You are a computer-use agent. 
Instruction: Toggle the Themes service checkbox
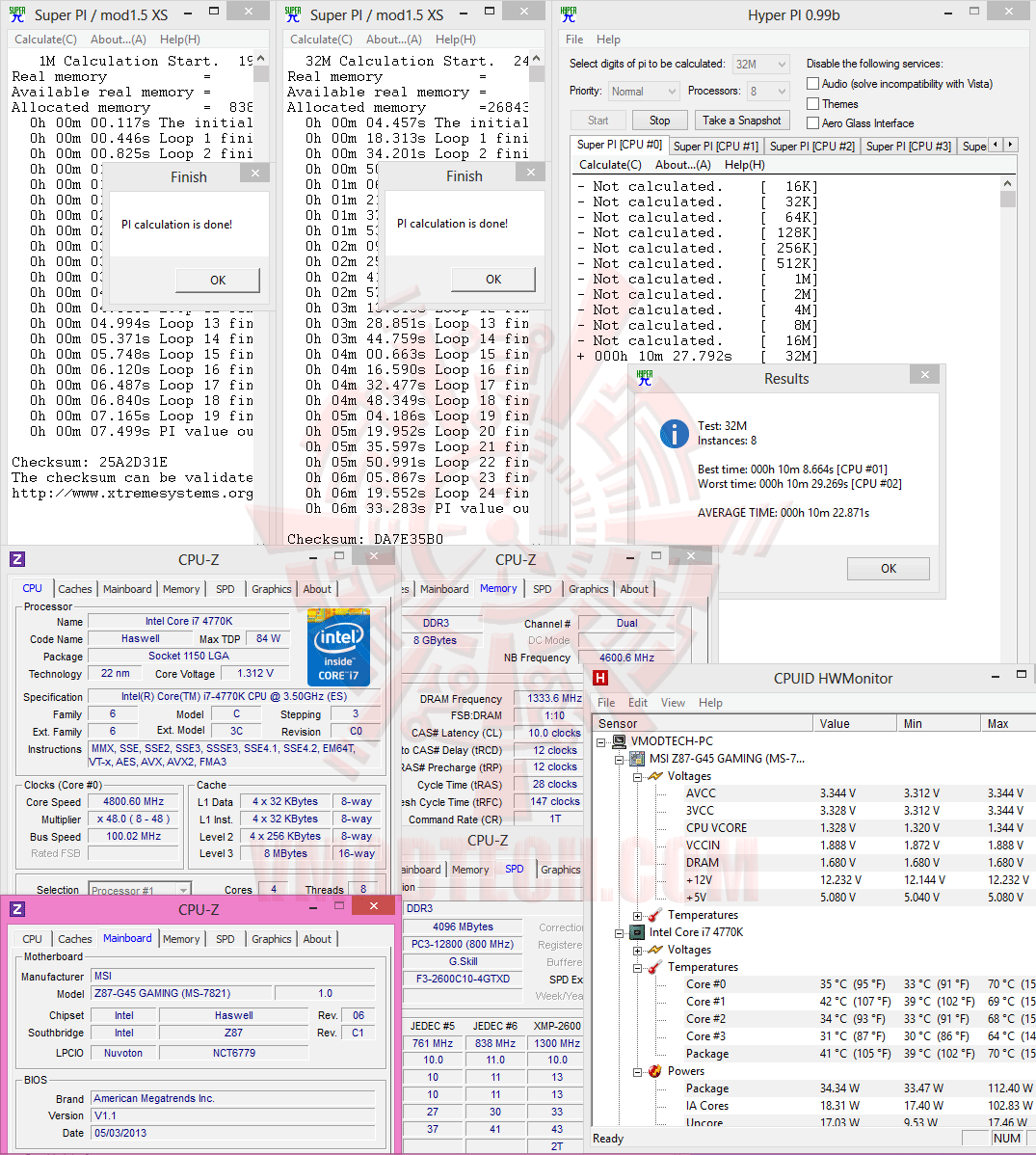pyautogui.click(x=812, y=103)
